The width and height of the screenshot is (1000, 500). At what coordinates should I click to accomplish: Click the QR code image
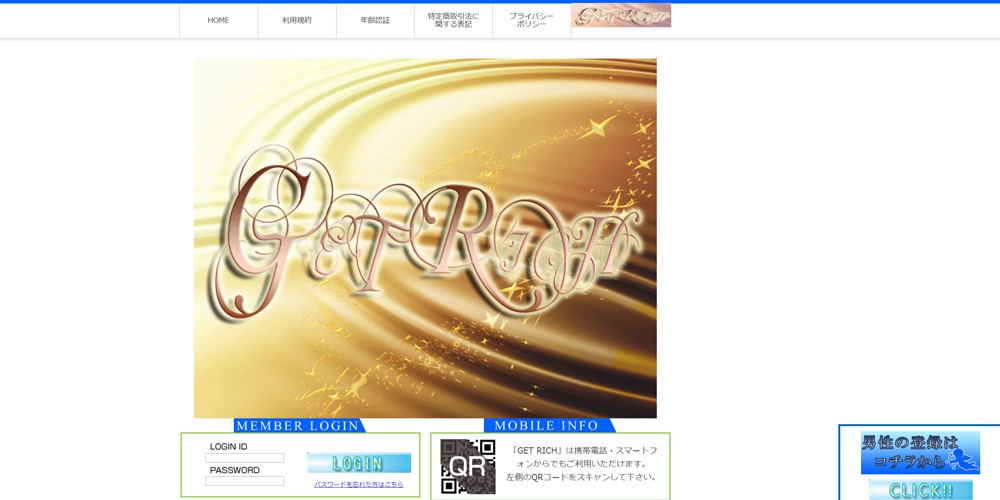[468, 466]
